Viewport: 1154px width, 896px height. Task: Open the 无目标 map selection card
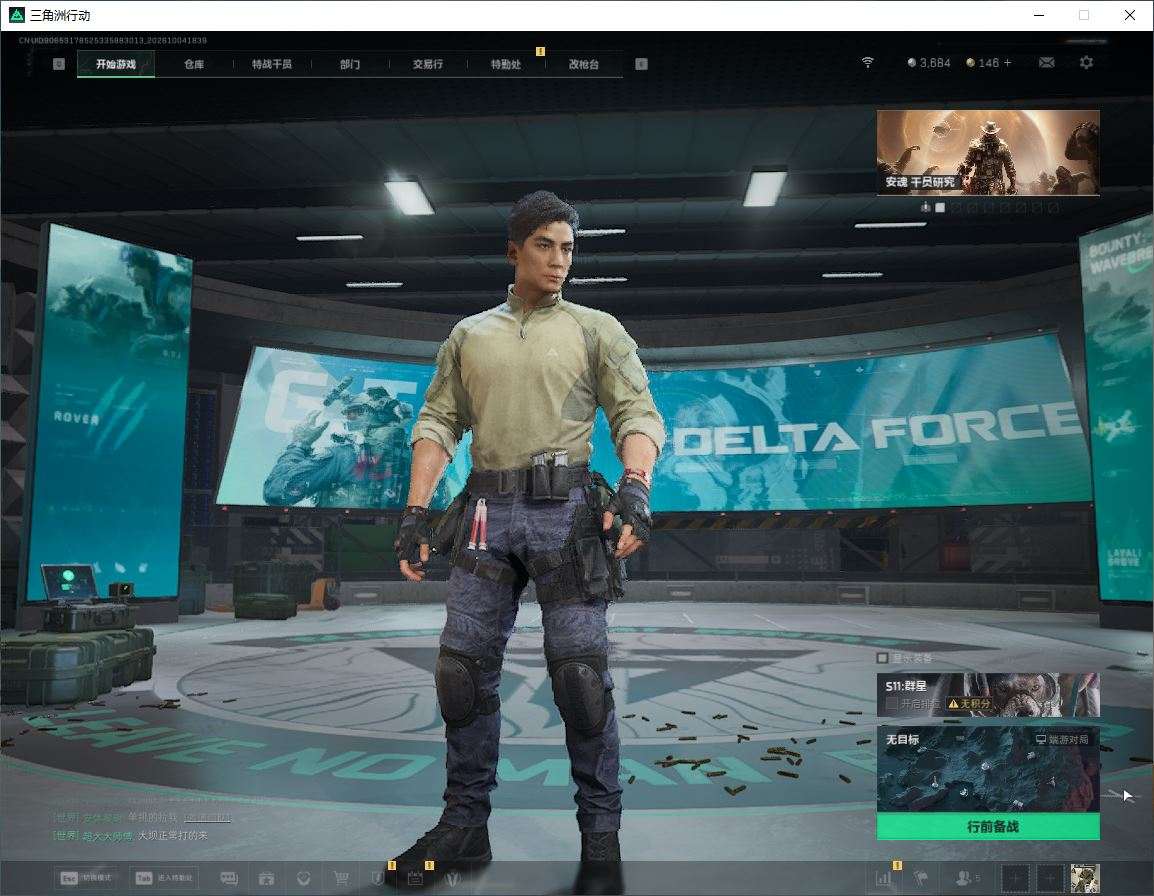click(x=988, y=769)
